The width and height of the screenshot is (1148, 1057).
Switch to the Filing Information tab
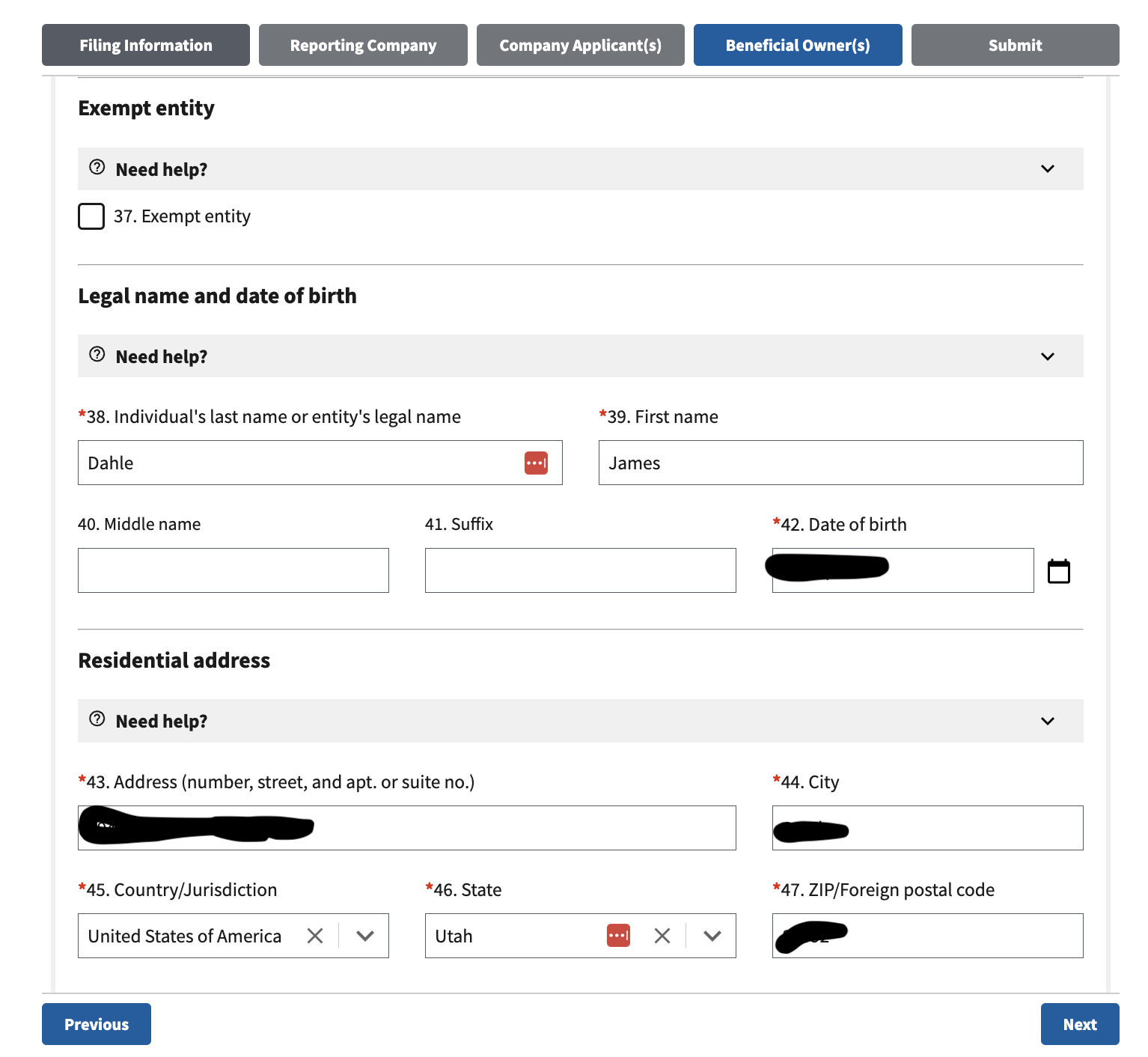pyautogui.click(x=146, y=45)
